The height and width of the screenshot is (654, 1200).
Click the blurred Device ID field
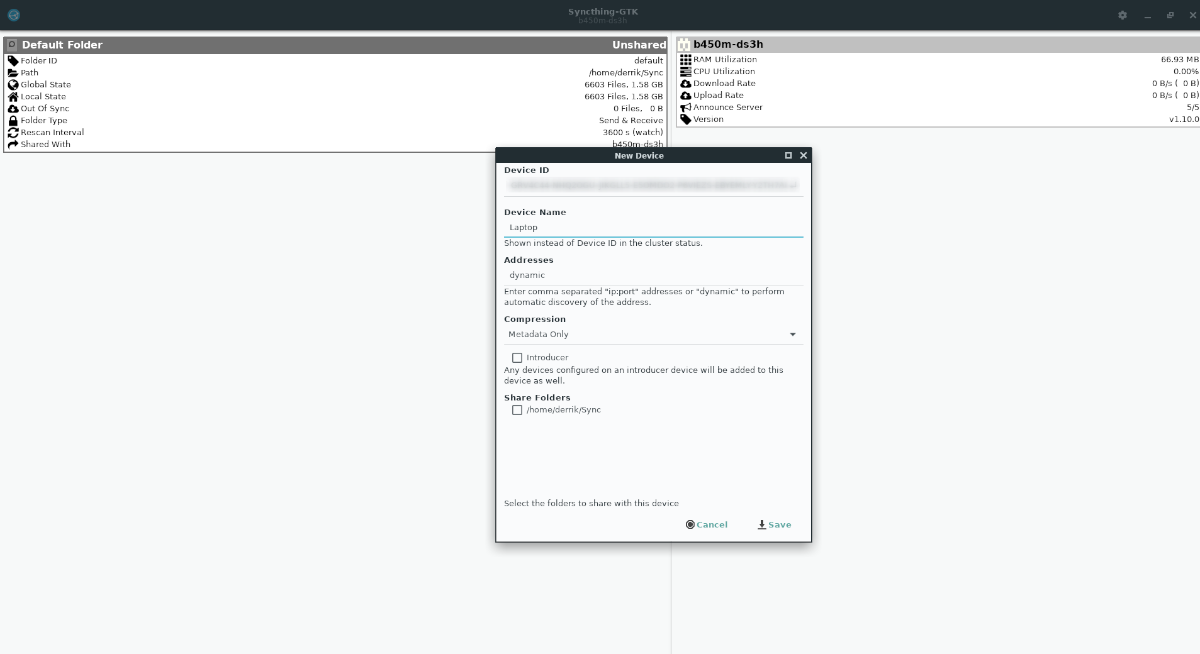point(653,186)
